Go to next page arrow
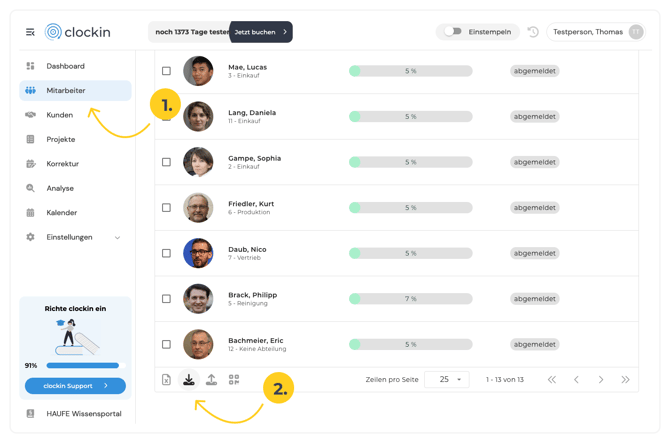This screenshot has height=443, width=670. 601,379
